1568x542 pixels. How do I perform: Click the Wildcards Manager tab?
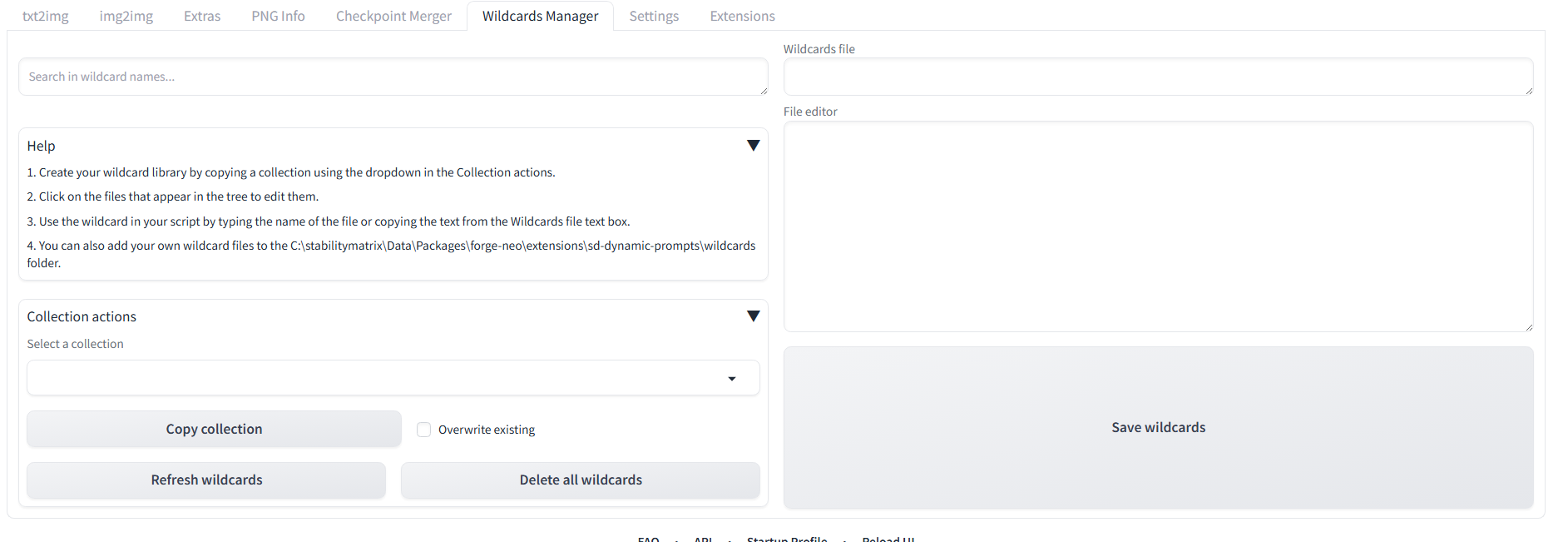point(540,16)
